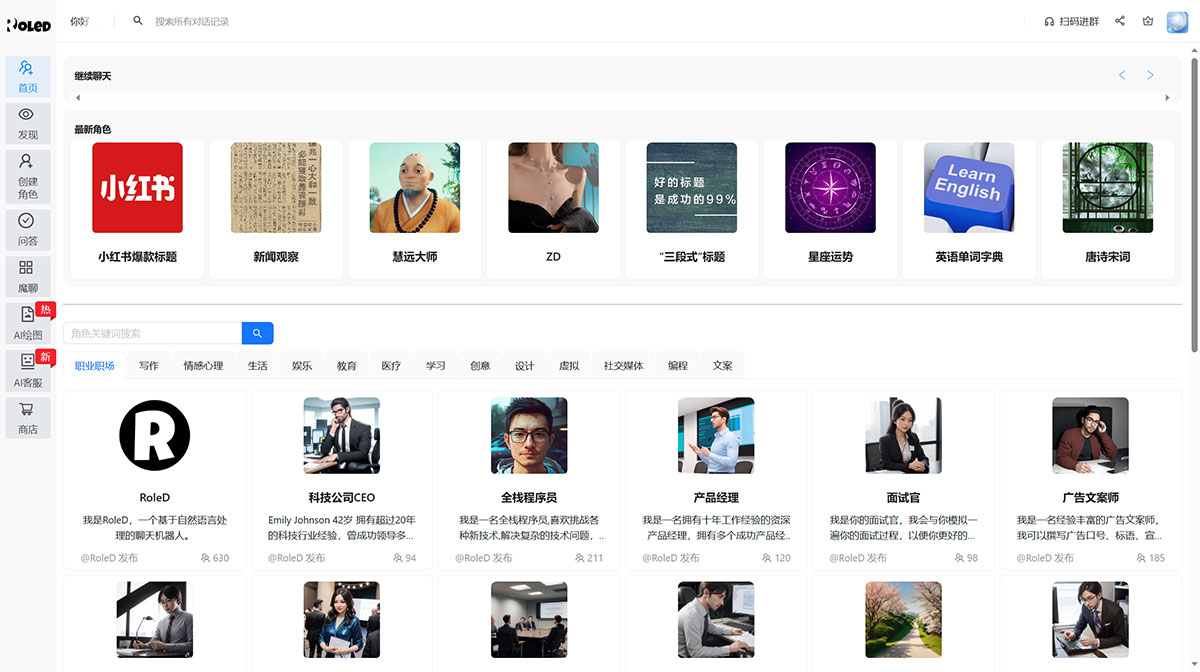The width and height of the screenshot is (1200, 672).
Task: Open the AI客服 panel from the sidebar
Action: click(x=27, y=370)
